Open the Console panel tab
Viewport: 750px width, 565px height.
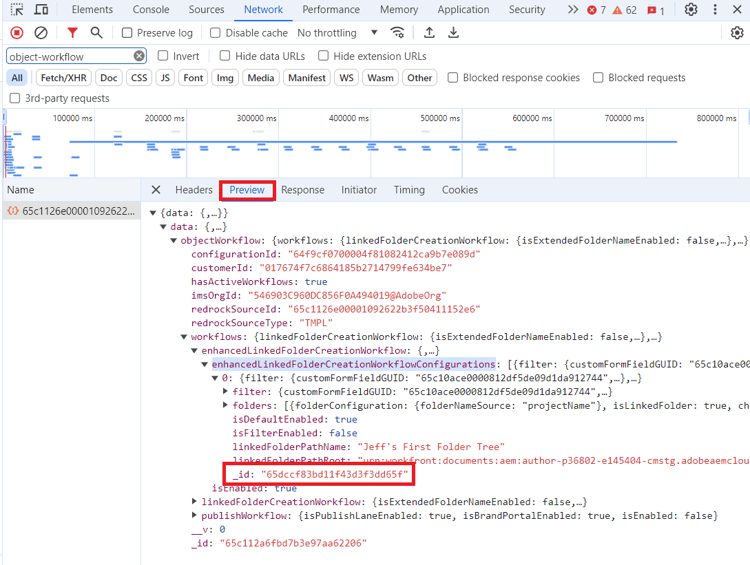(x=151, y=10)
